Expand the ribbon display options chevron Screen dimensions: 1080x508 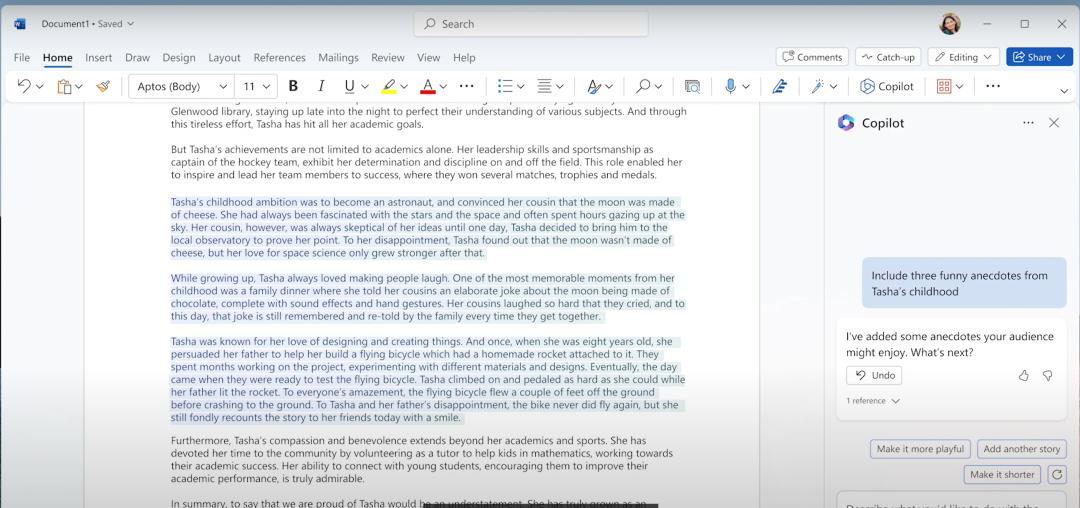(x=1063, y=90)
